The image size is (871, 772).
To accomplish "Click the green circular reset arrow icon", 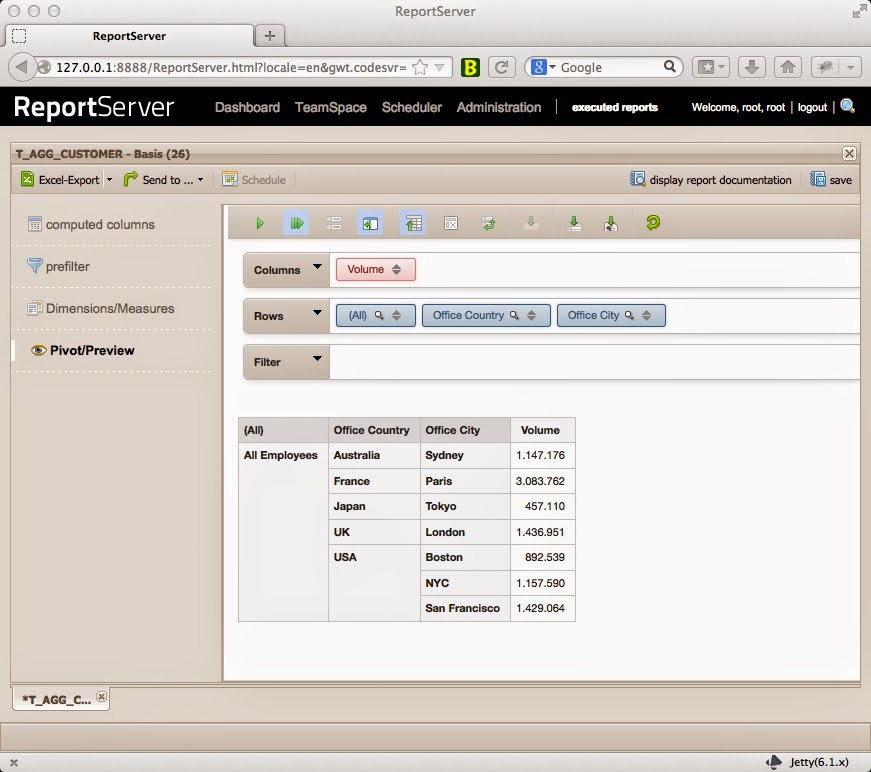I will [653, 223].
